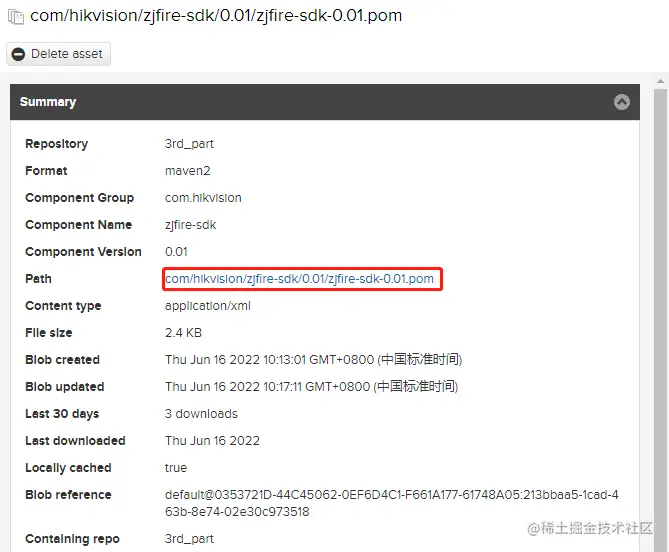Image resolution: width=669 pixels, height=552 pixels.
Task: Click the Repository field label
Action: [x=56, y=144]
